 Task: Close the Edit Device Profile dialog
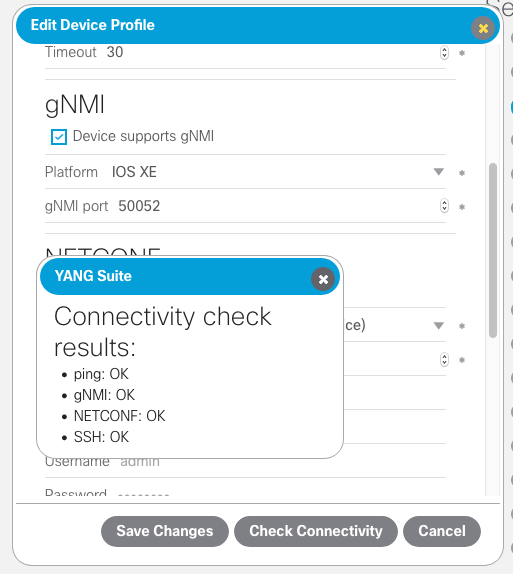tap(483, 28)
